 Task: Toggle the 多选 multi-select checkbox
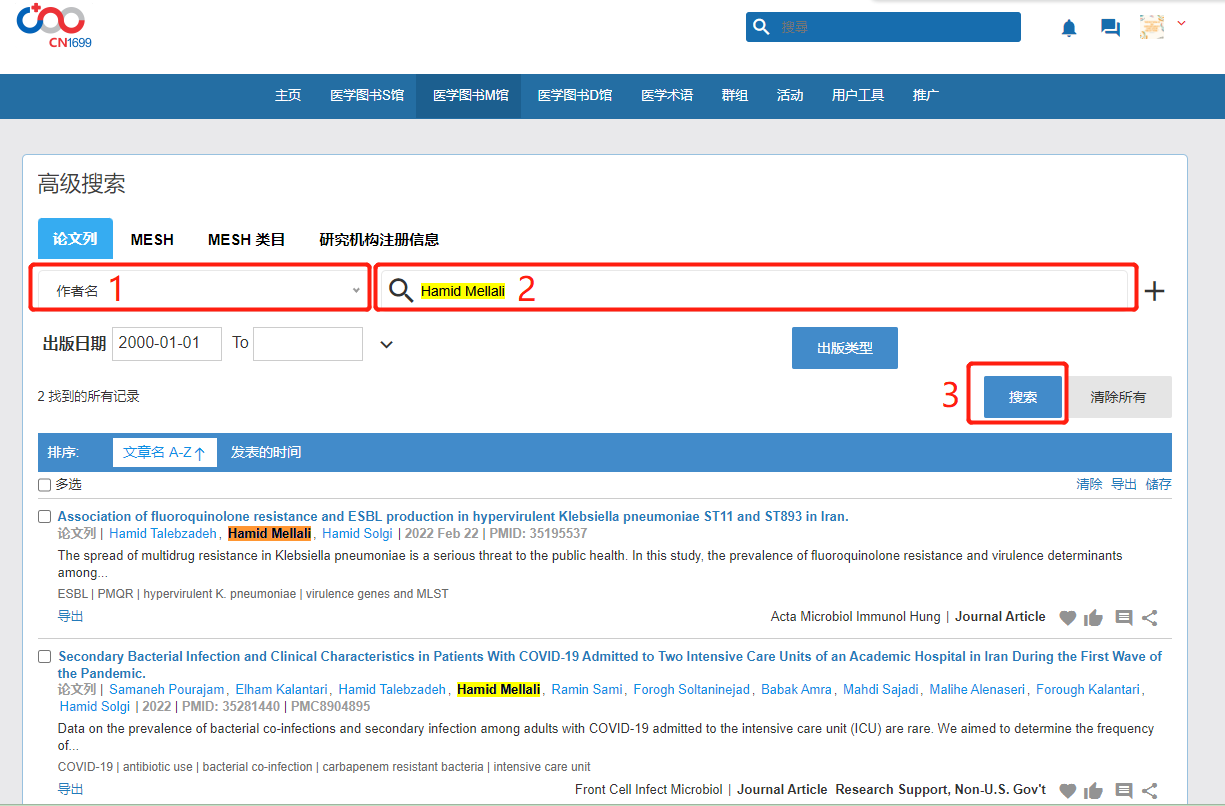click(45, 485)
